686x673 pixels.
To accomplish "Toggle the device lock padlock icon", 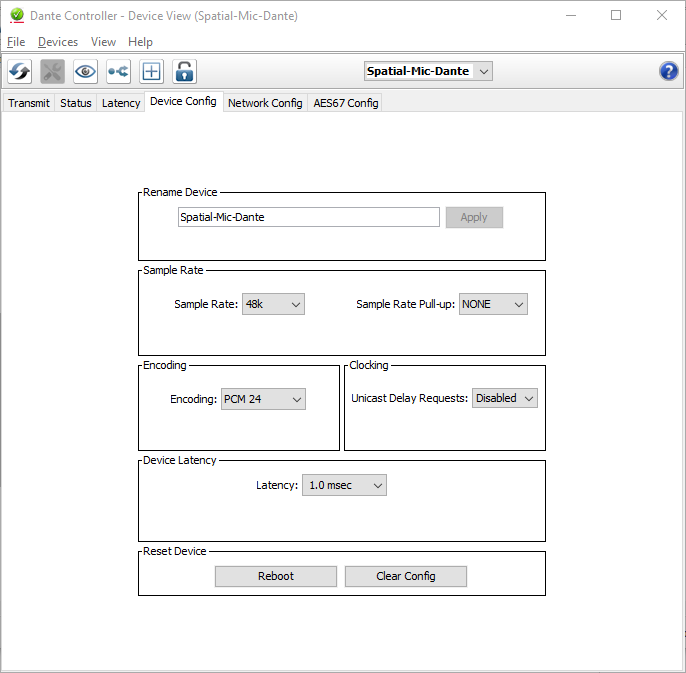I will tap(184, 71).
